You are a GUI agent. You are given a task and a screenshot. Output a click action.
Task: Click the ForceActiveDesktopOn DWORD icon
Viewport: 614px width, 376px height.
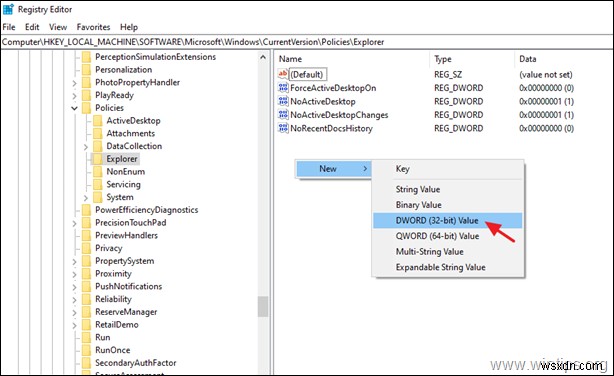pos(283,87)
